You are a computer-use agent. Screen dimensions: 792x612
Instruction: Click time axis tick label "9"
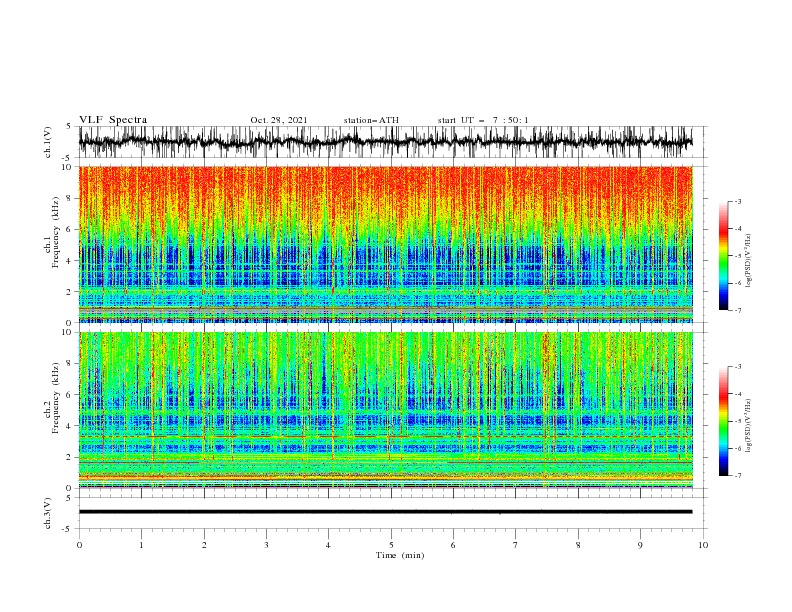coord(640,545)
